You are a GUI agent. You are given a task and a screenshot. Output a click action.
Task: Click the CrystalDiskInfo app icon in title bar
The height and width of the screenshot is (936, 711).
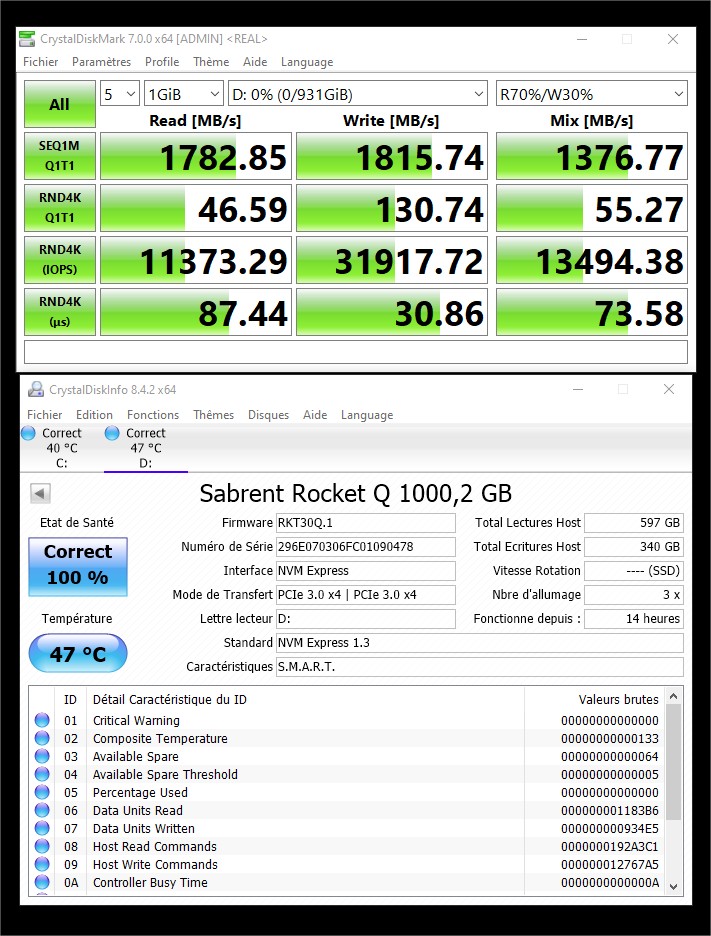(x=36, y=390)
